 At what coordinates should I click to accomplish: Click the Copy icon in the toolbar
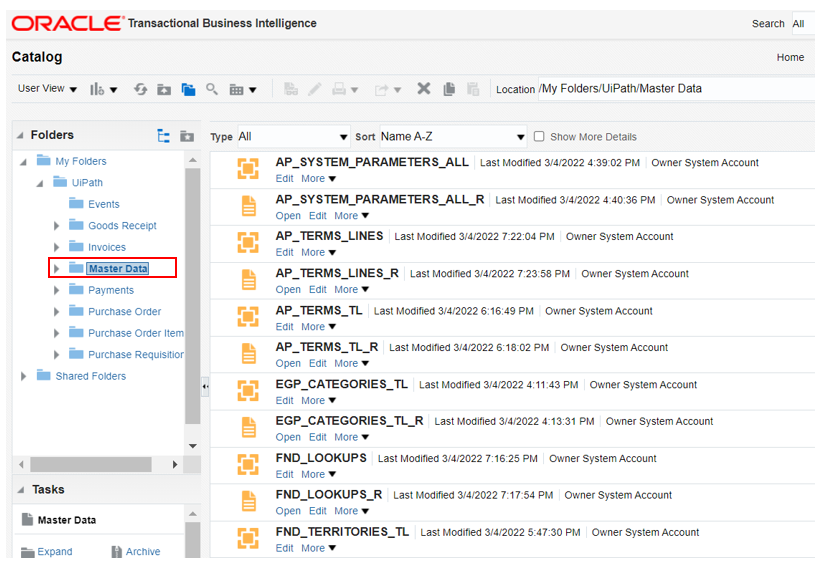pos(449,89)
